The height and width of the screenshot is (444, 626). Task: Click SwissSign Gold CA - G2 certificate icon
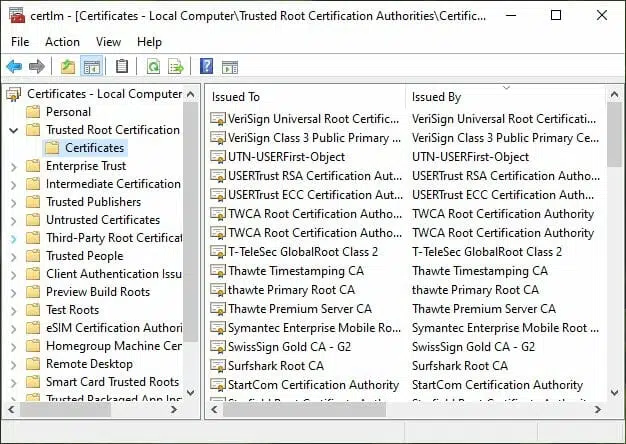218,347
